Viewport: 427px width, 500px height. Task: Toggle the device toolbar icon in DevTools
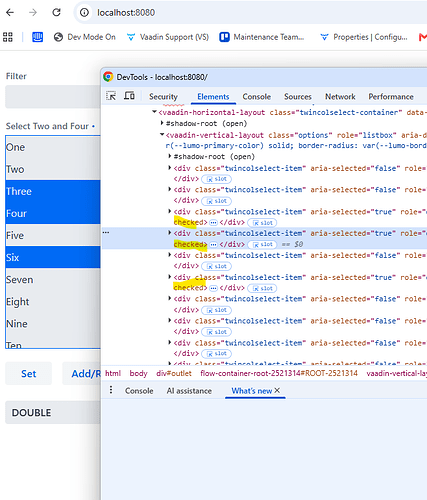pos(129,96)
